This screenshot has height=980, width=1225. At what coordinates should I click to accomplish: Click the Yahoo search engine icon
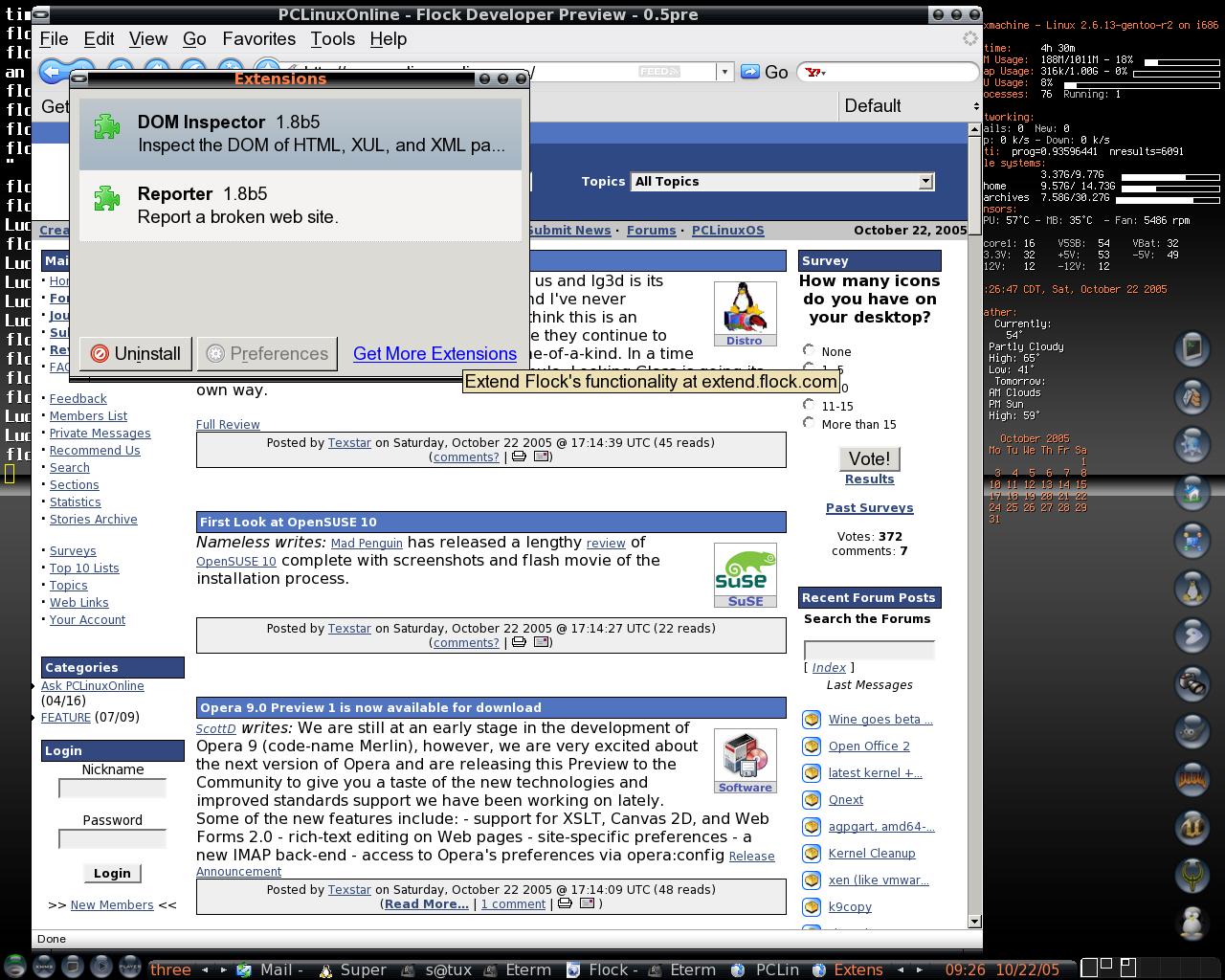(814, 72)
